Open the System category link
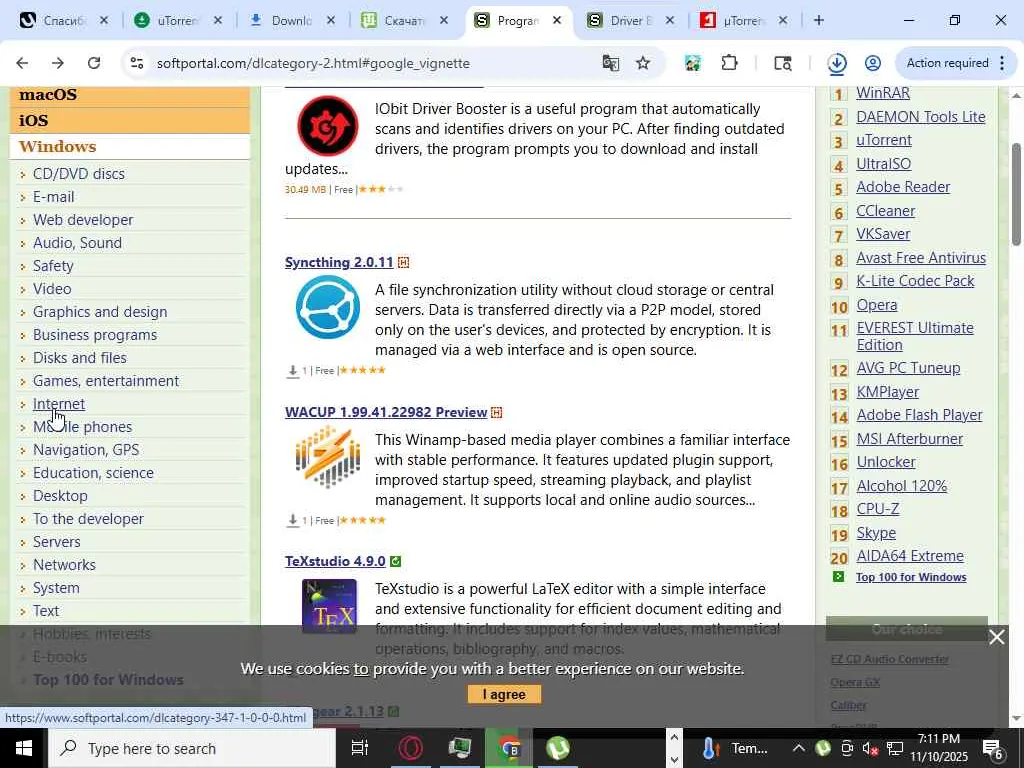The image size is (1024, 768). click(56, 588)
